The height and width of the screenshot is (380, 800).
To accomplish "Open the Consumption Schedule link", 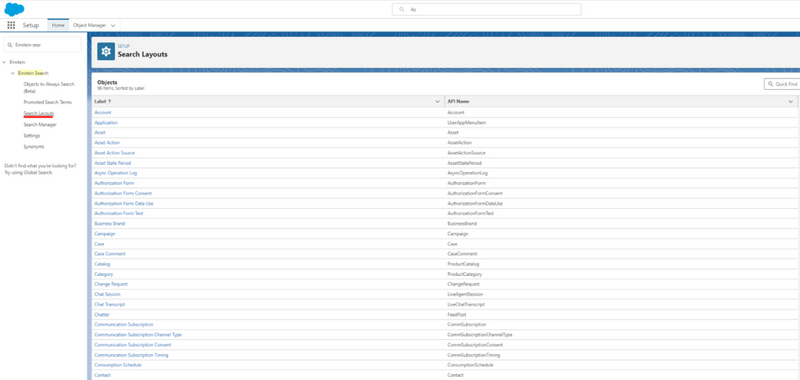I will [x=118, y=365].
